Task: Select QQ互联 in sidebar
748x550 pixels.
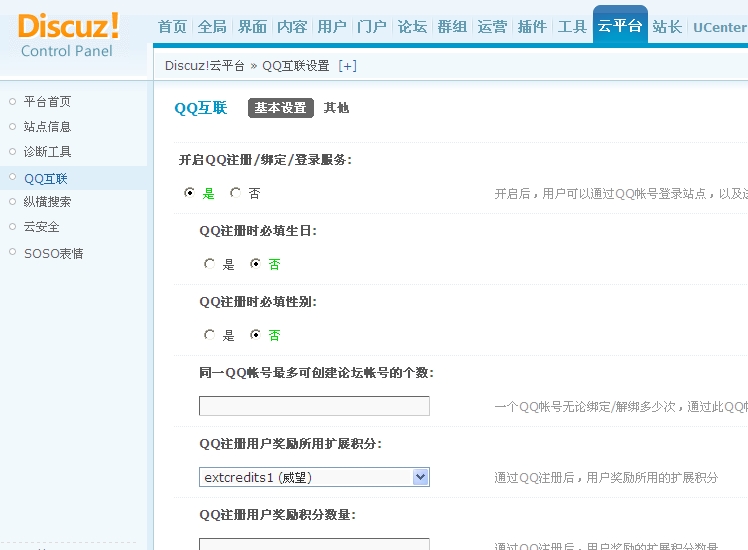Action: (x=46, y=179)
